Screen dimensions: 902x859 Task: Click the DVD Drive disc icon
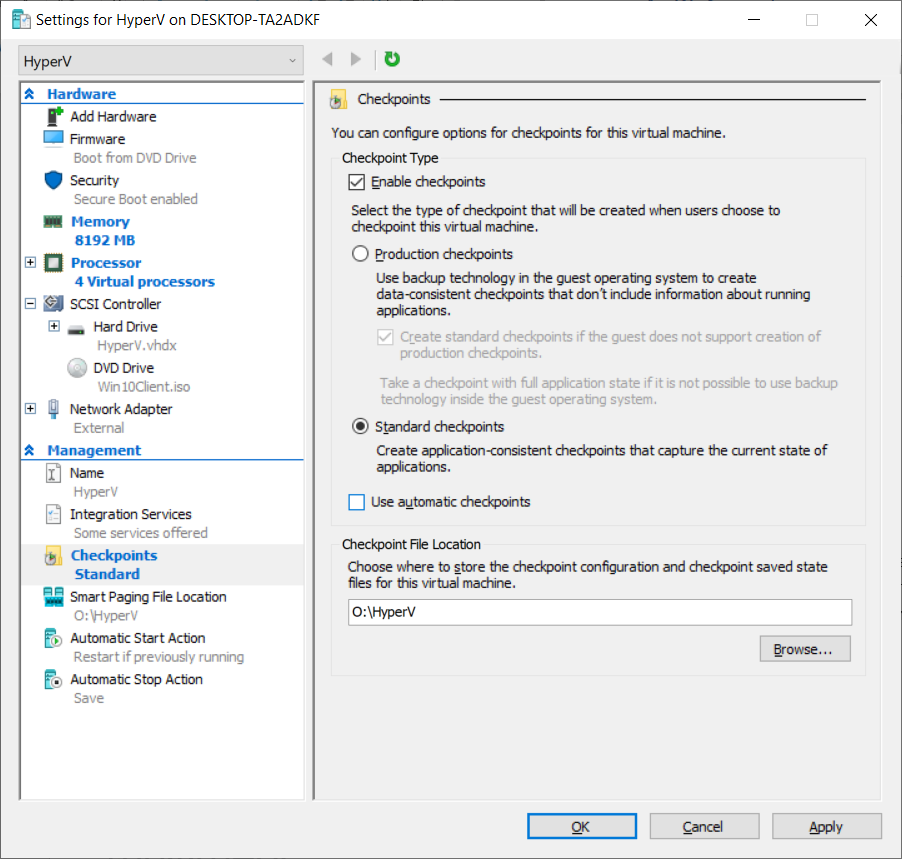coord(77,368)
